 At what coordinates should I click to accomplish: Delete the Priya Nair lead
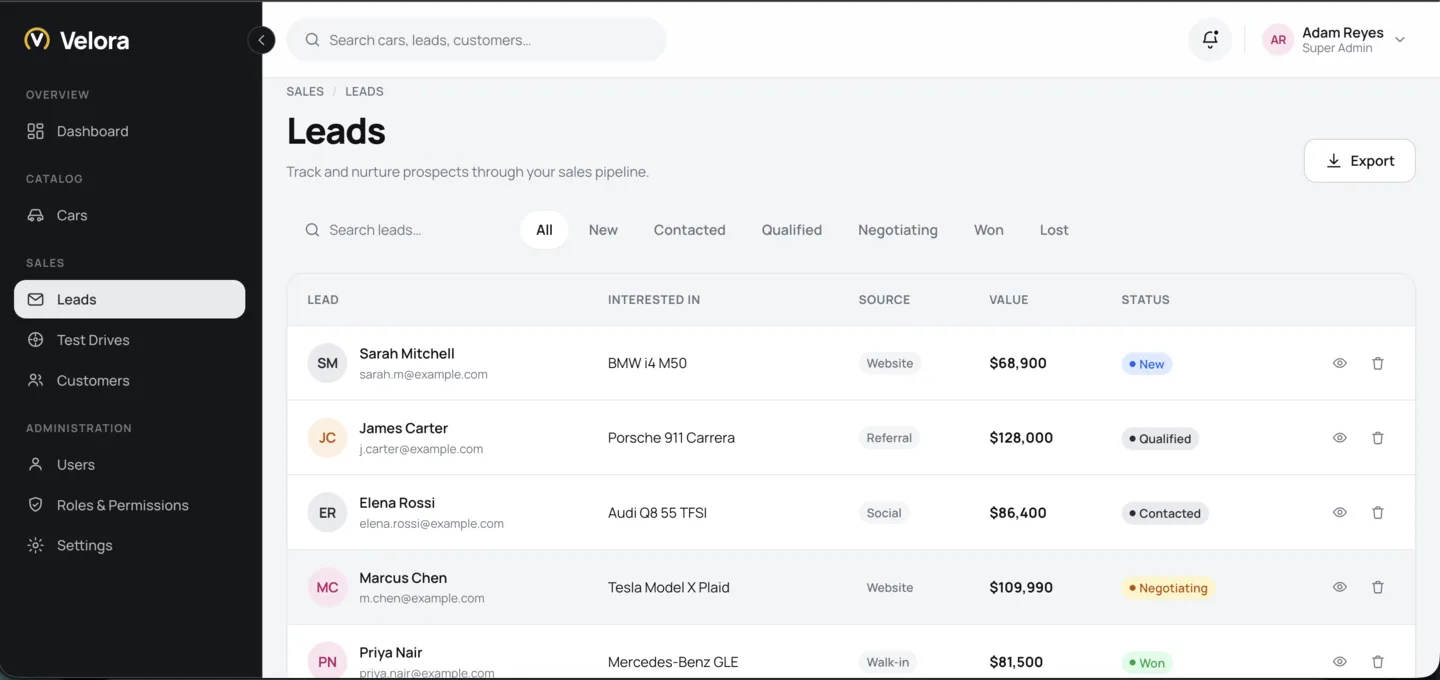pyautogui.click(x=1377, y=662)
